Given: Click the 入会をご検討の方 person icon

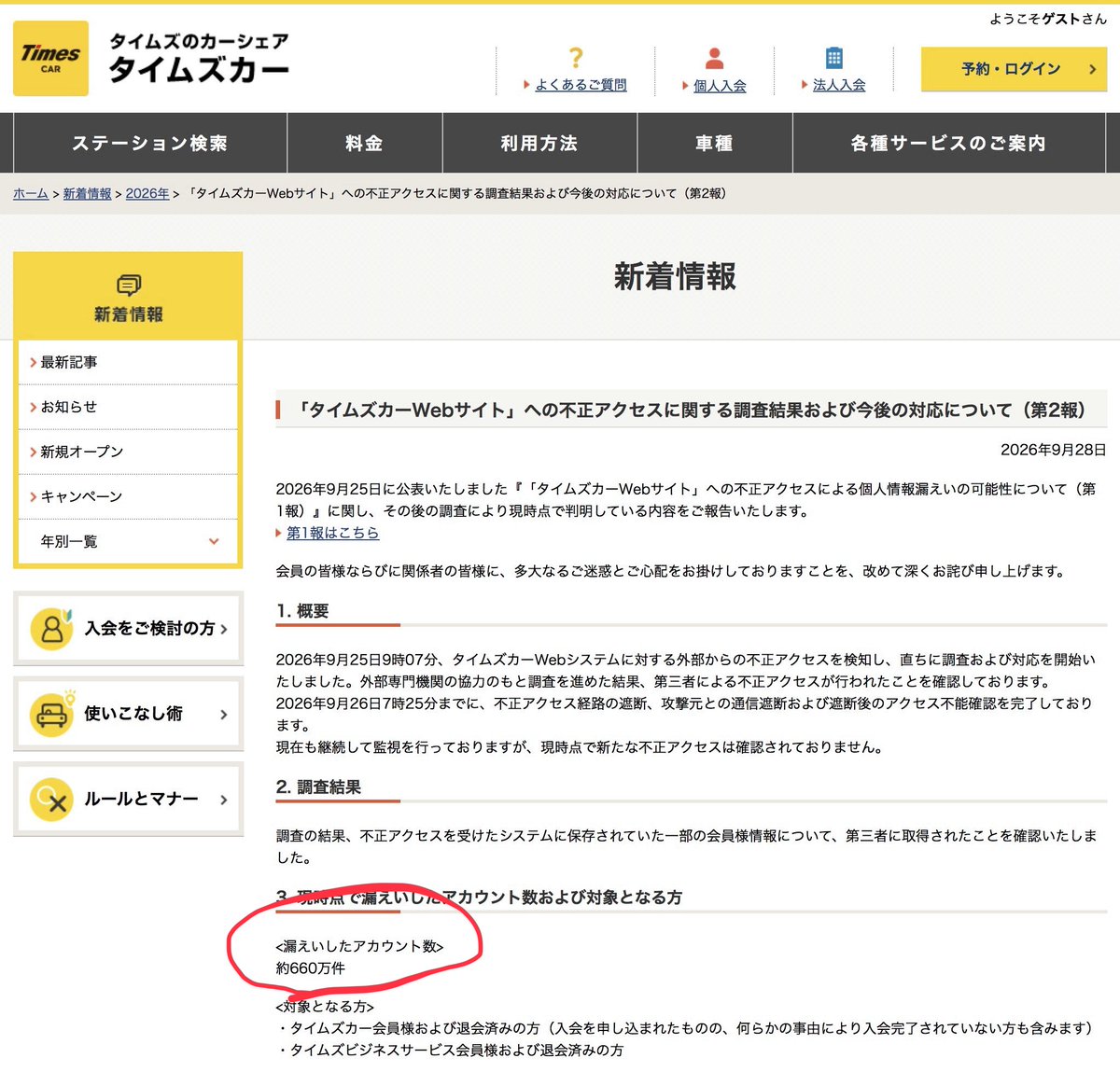Looking at the screenshot, I should [52, 628].
